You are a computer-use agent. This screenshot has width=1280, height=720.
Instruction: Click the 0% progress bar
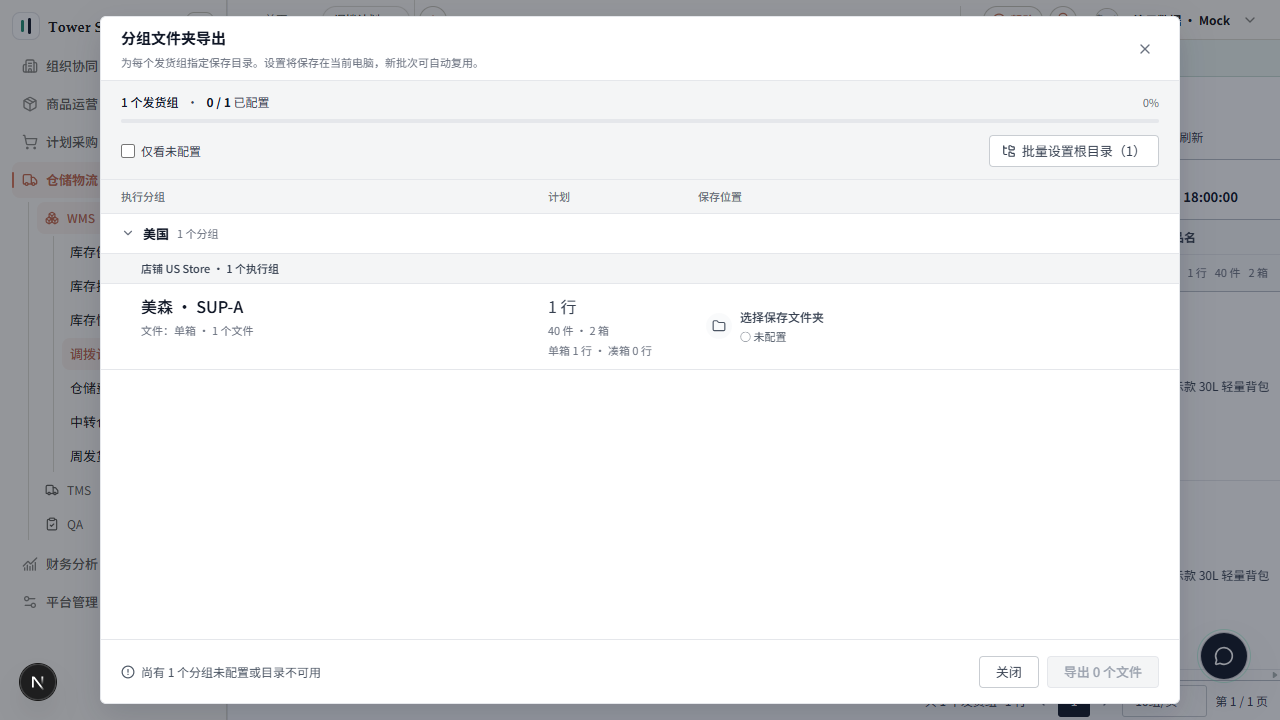(x=640, y=121)
